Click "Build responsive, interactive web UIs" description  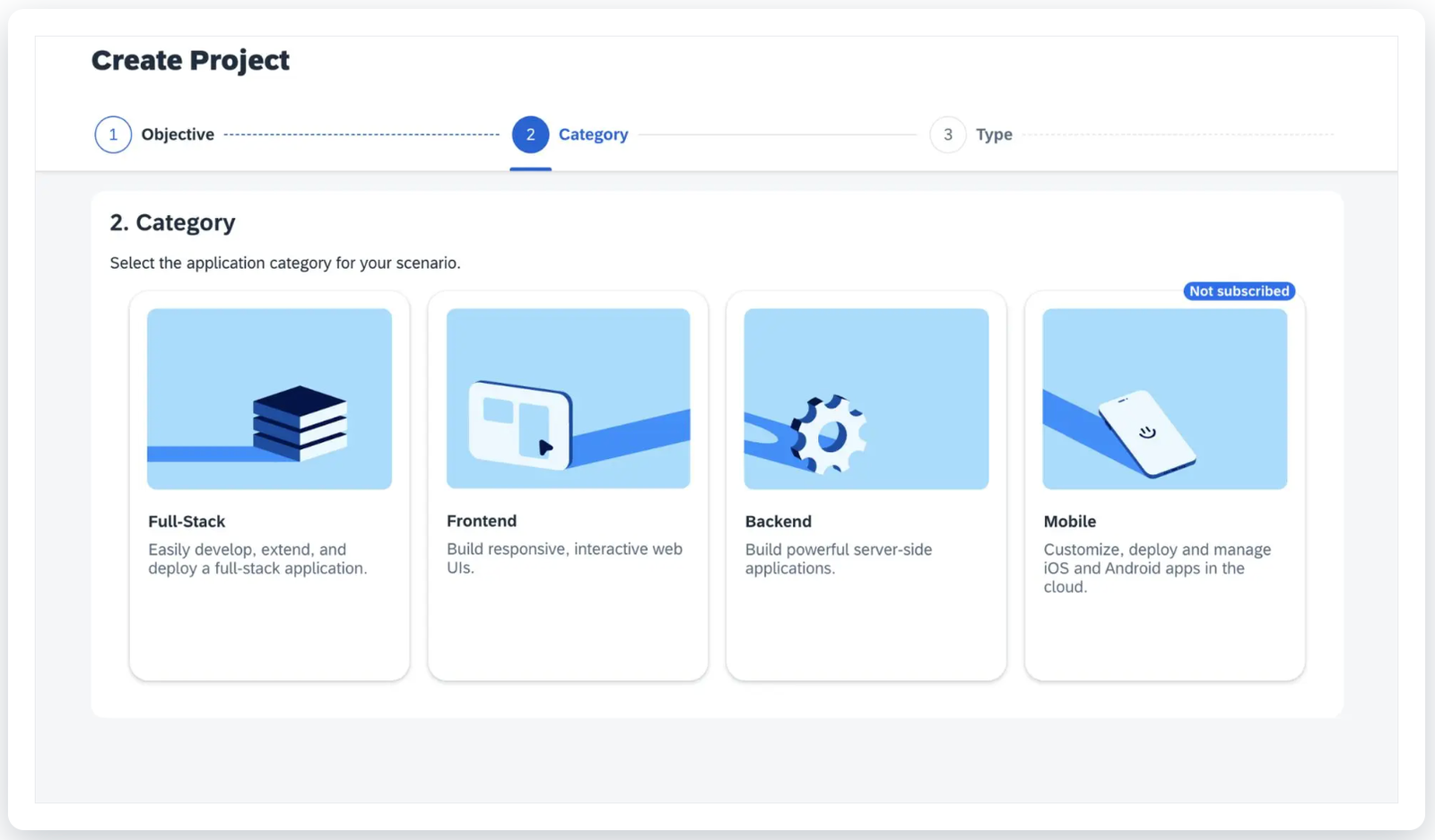click(564, 558)
